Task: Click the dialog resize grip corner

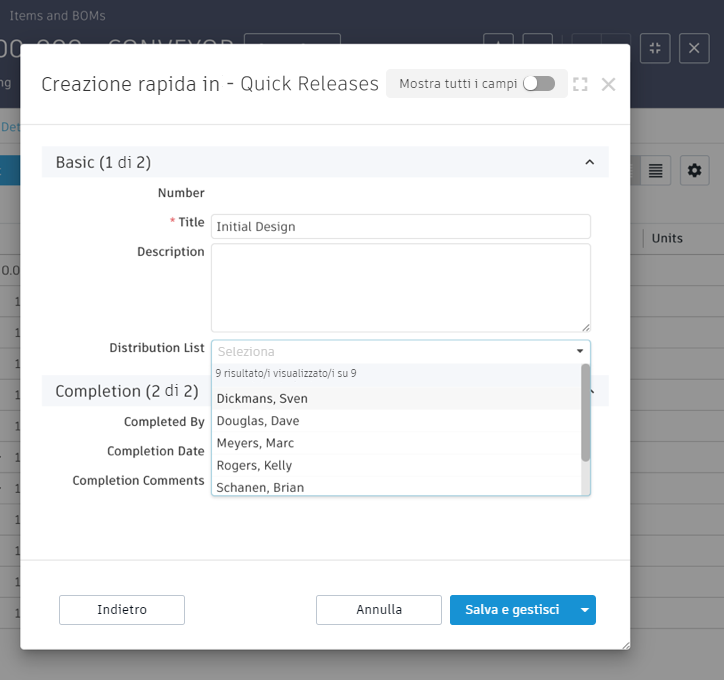Action: point(626,645)
